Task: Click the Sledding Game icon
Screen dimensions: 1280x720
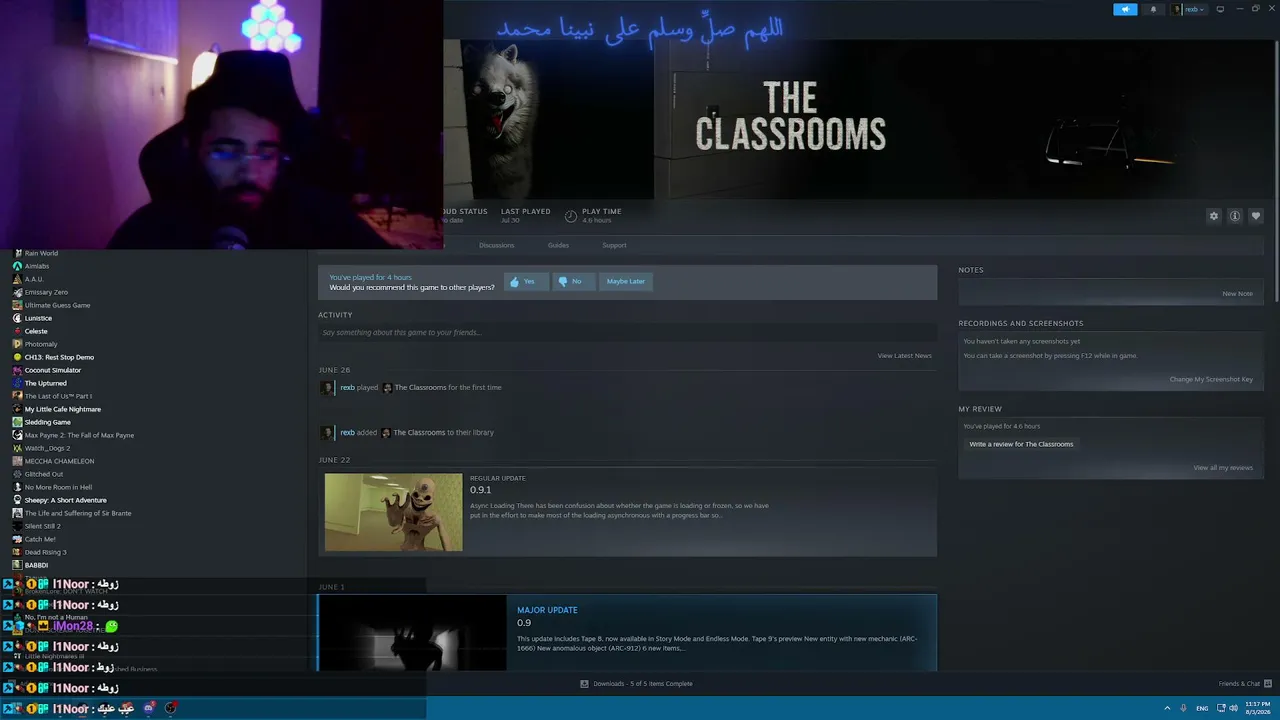Action: click(x=17, y=423)
